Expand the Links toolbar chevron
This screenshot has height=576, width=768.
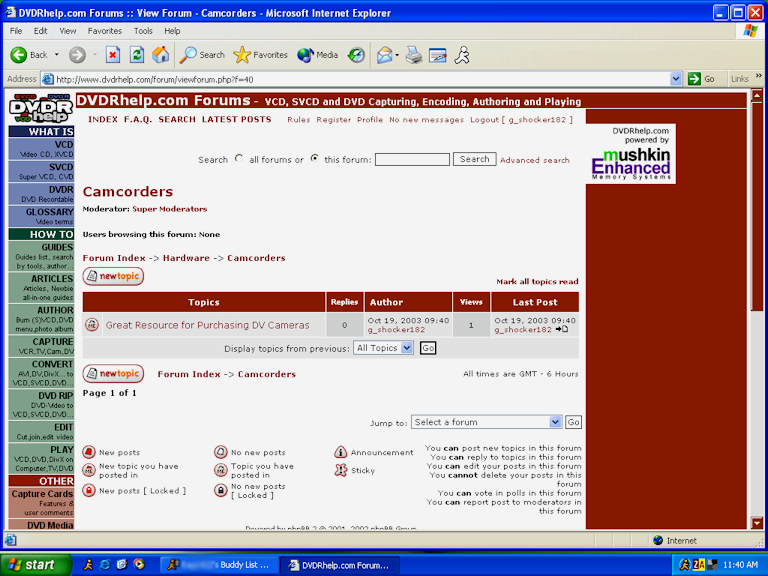click(x=759, y=76)
